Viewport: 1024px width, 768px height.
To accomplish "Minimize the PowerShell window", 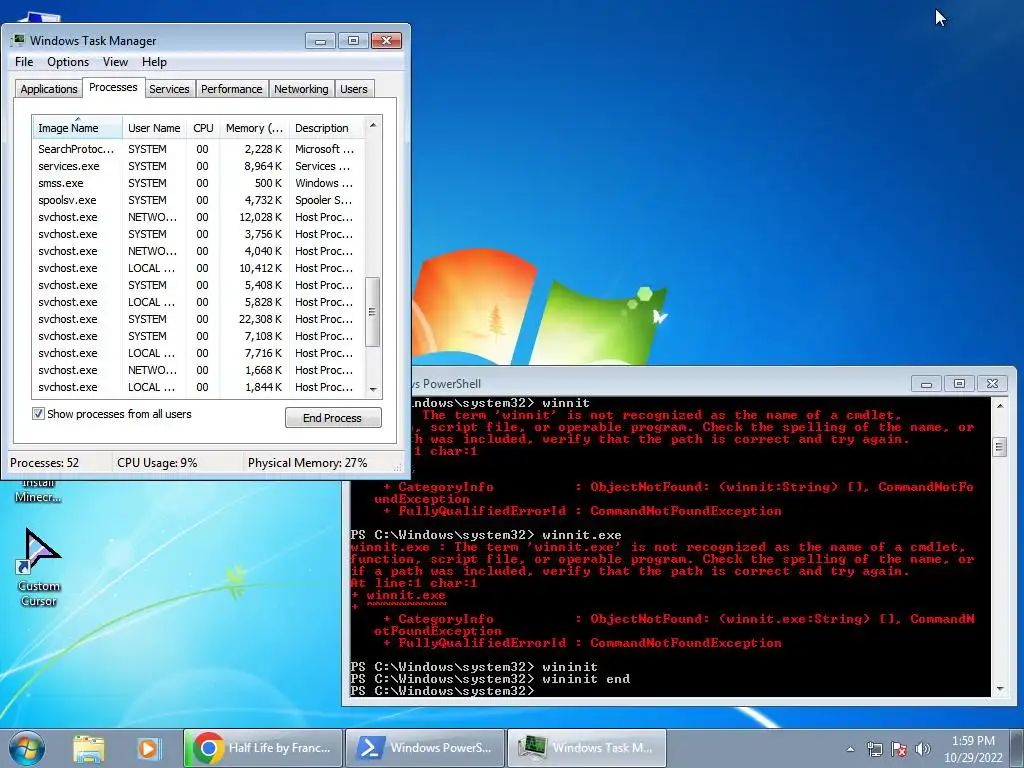I will 926,384.
